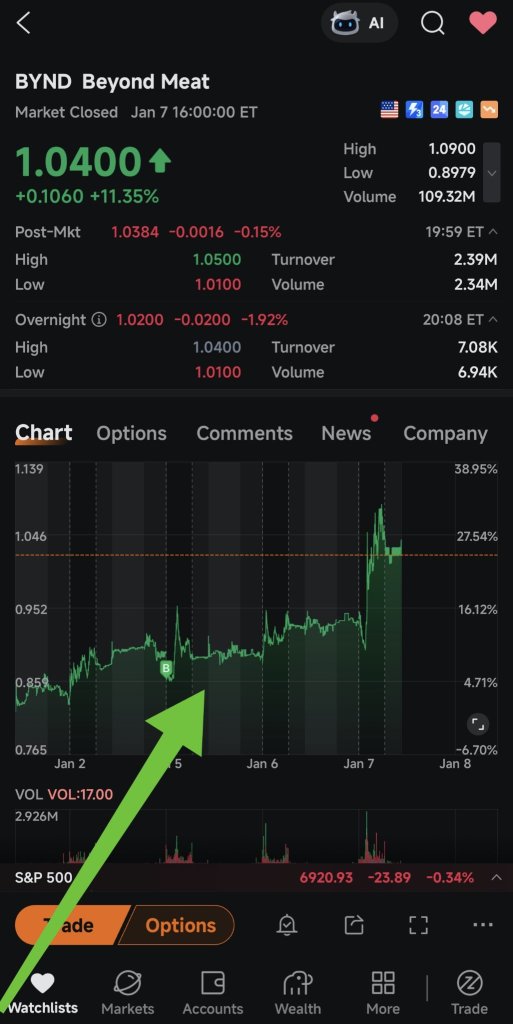Expand the High/Low/Volume dropdown arrow
The width and height of the screenshot is (513, 1024).
[x=492, y=173]
